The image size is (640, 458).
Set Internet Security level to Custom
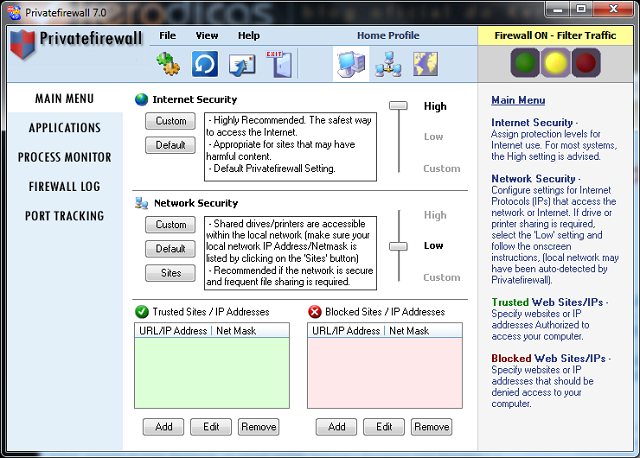[x=442, y=169]
